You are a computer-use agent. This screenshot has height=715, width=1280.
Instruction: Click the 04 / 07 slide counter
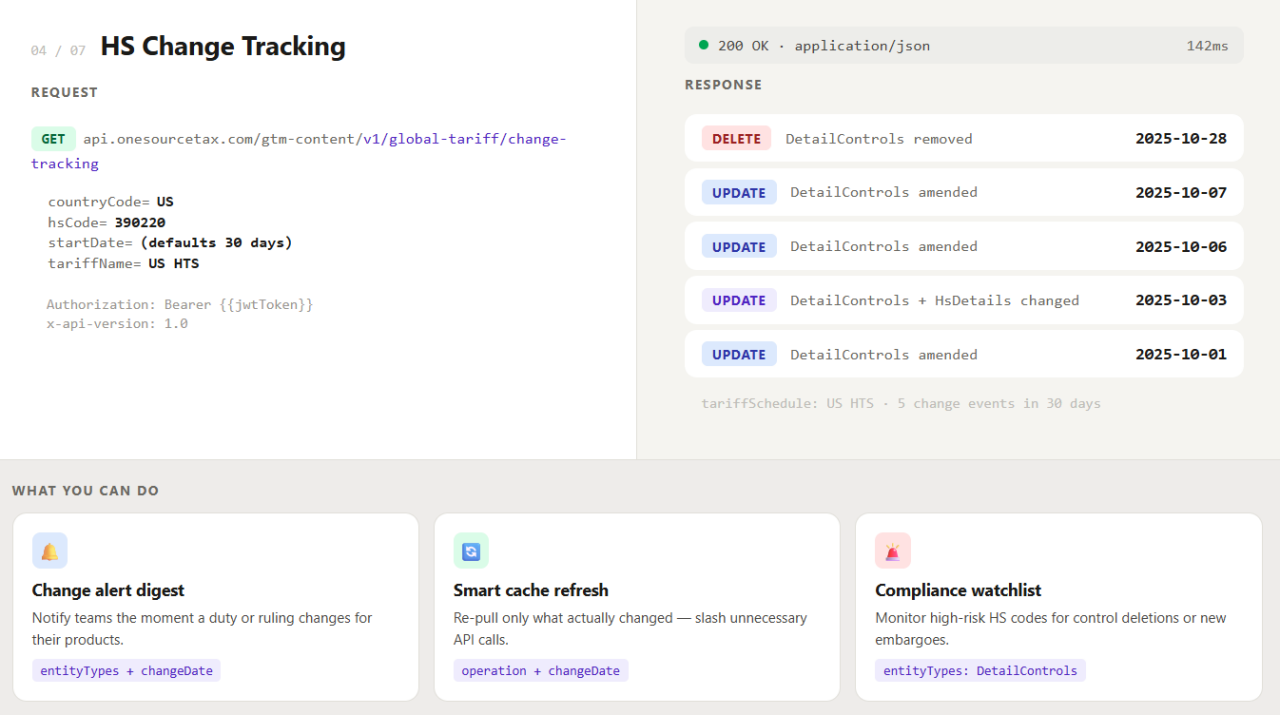coord(58,50)
